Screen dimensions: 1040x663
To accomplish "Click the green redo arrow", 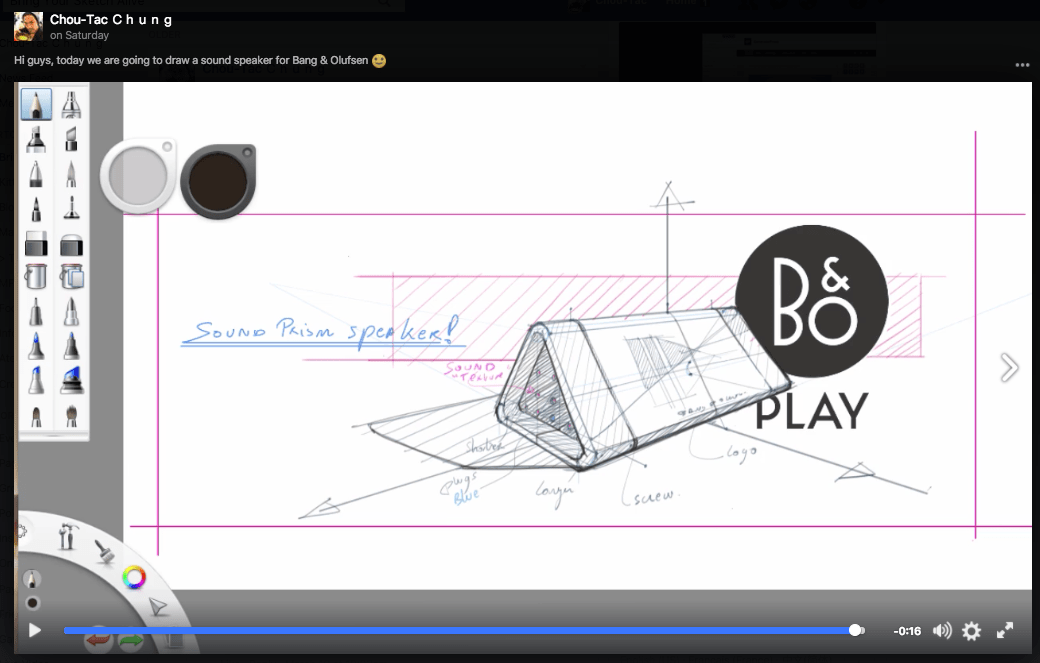I will 131,641.
